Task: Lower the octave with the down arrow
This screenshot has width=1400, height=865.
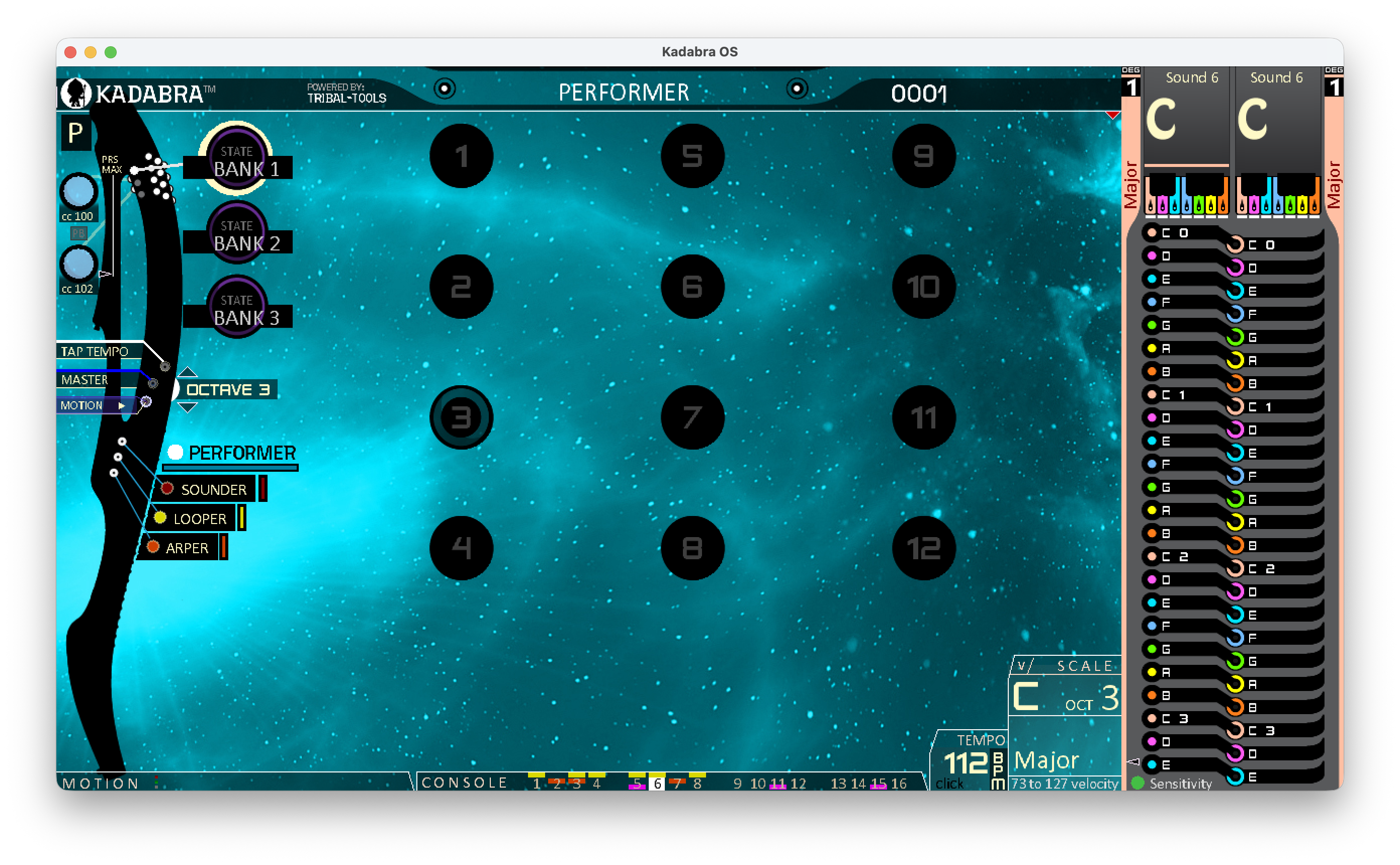Action: pos(188,407)
